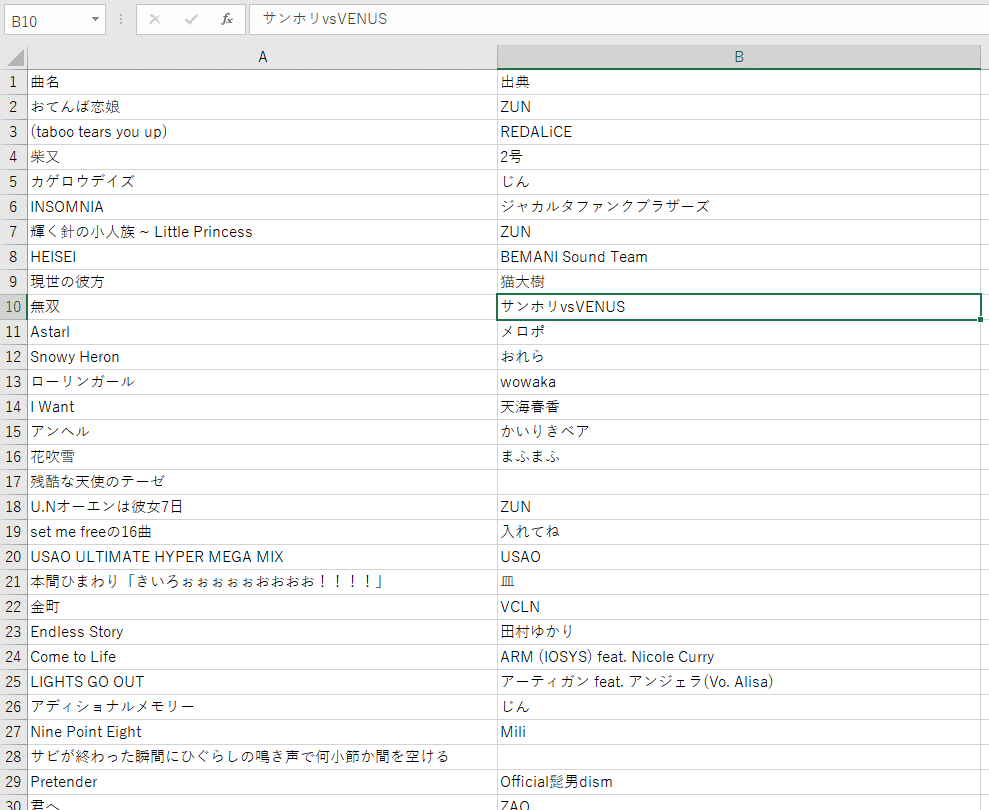Select row 10 header
Viewport: 989px width, 810px height.
click(x=13, y=307)
